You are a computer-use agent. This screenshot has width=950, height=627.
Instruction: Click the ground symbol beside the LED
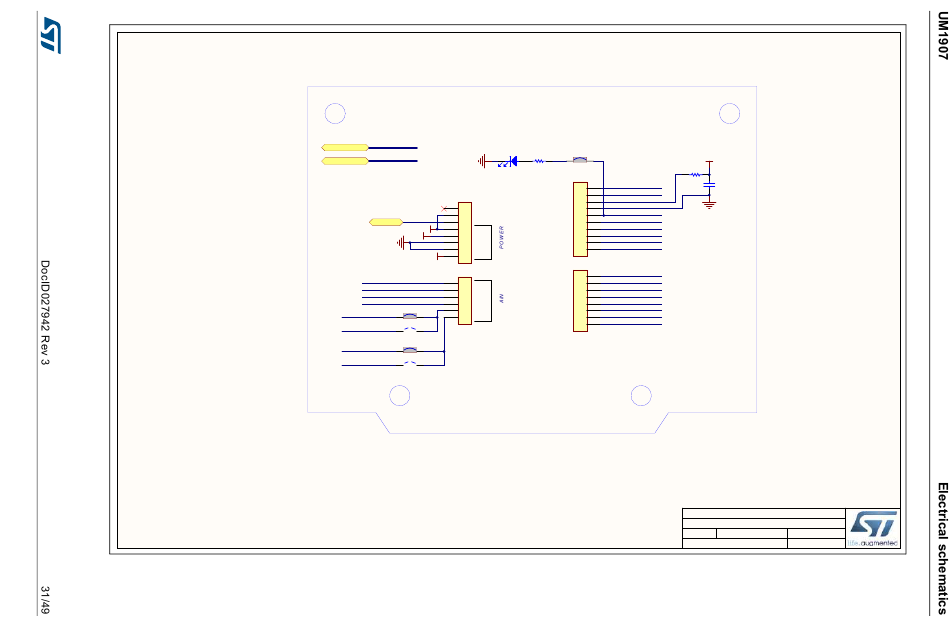[x=482, y=161]
